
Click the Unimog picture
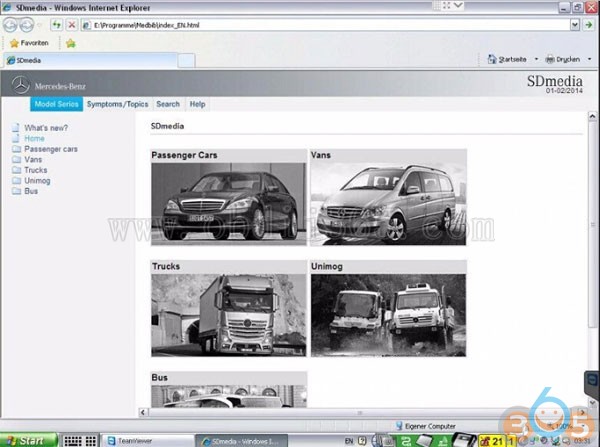pos(388,315)
